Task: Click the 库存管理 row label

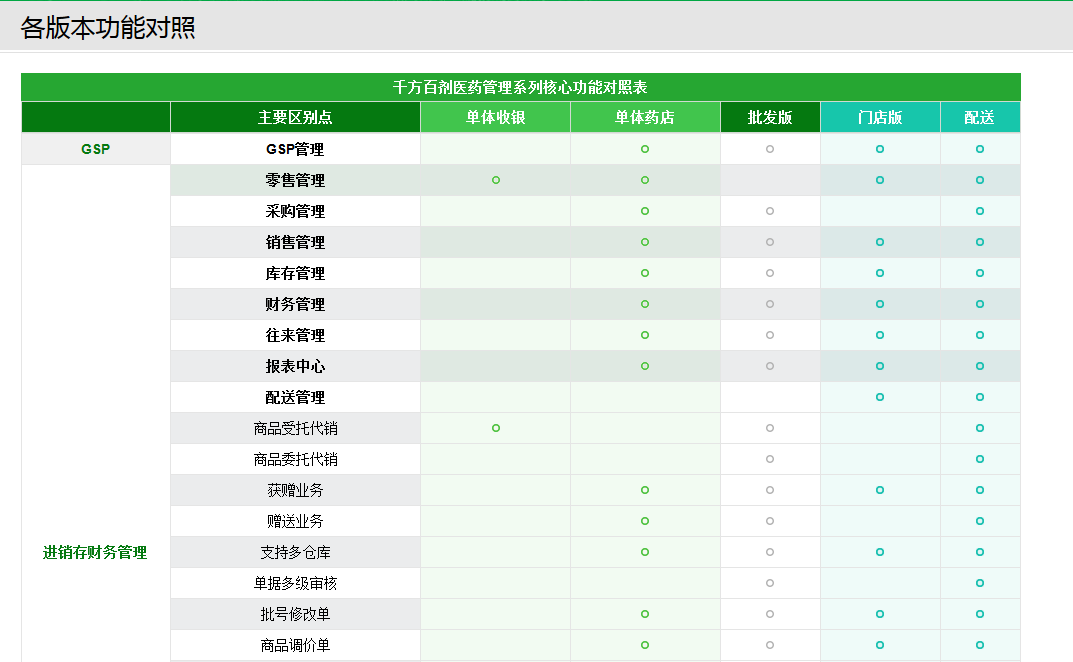Action: (x=295, y=273)
